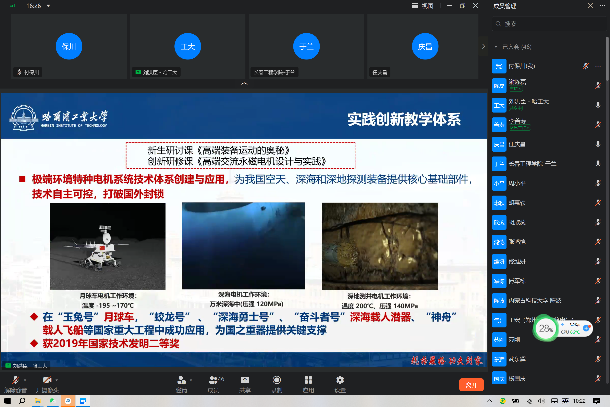This screenshot has height=407, width=610.
Task: Open the video options arrow beside camera
Action: [58, 381]
